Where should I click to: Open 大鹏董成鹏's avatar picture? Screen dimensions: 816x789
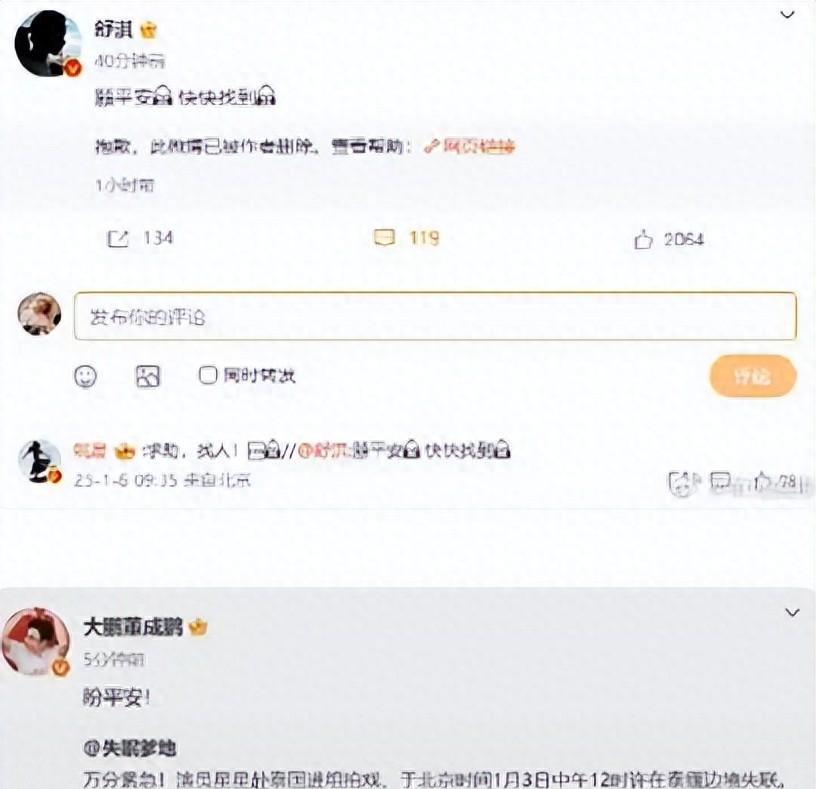point(36,642)
